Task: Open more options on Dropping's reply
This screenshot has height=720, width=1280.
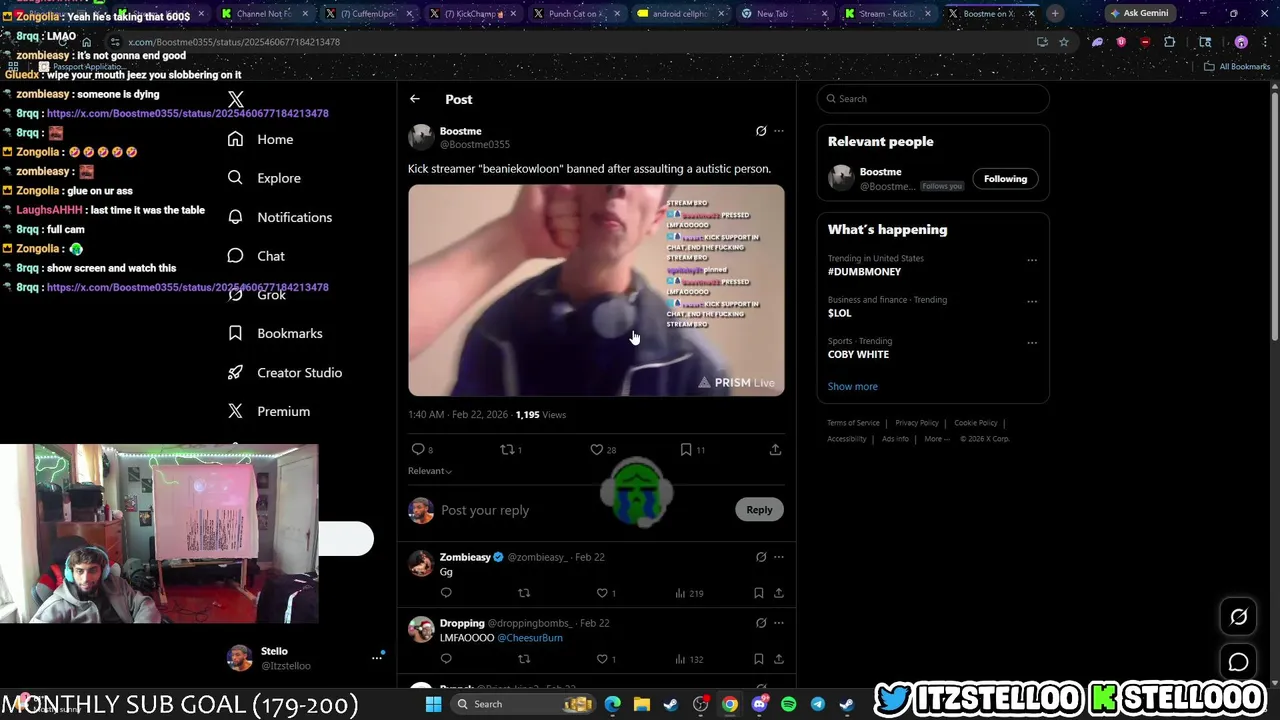Action: tap(779, 623)
